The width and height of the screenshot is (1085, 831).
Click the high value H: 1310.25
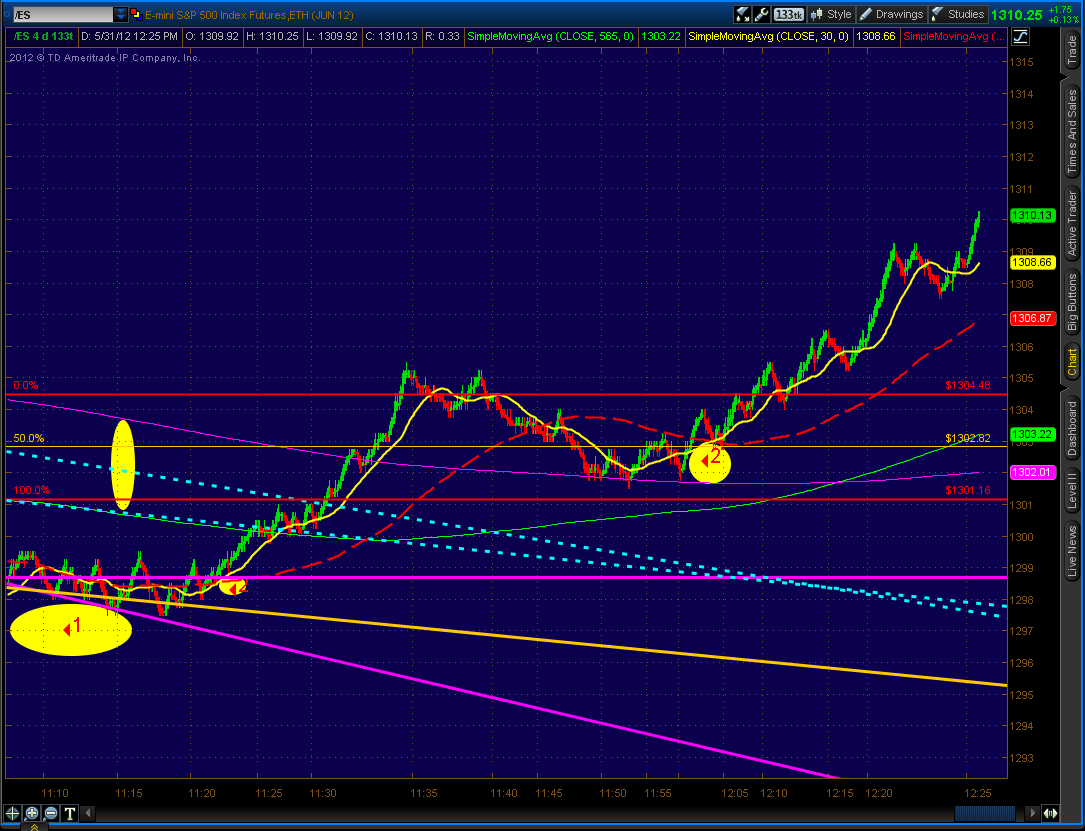pyautogui.click(x=272, y=36)
